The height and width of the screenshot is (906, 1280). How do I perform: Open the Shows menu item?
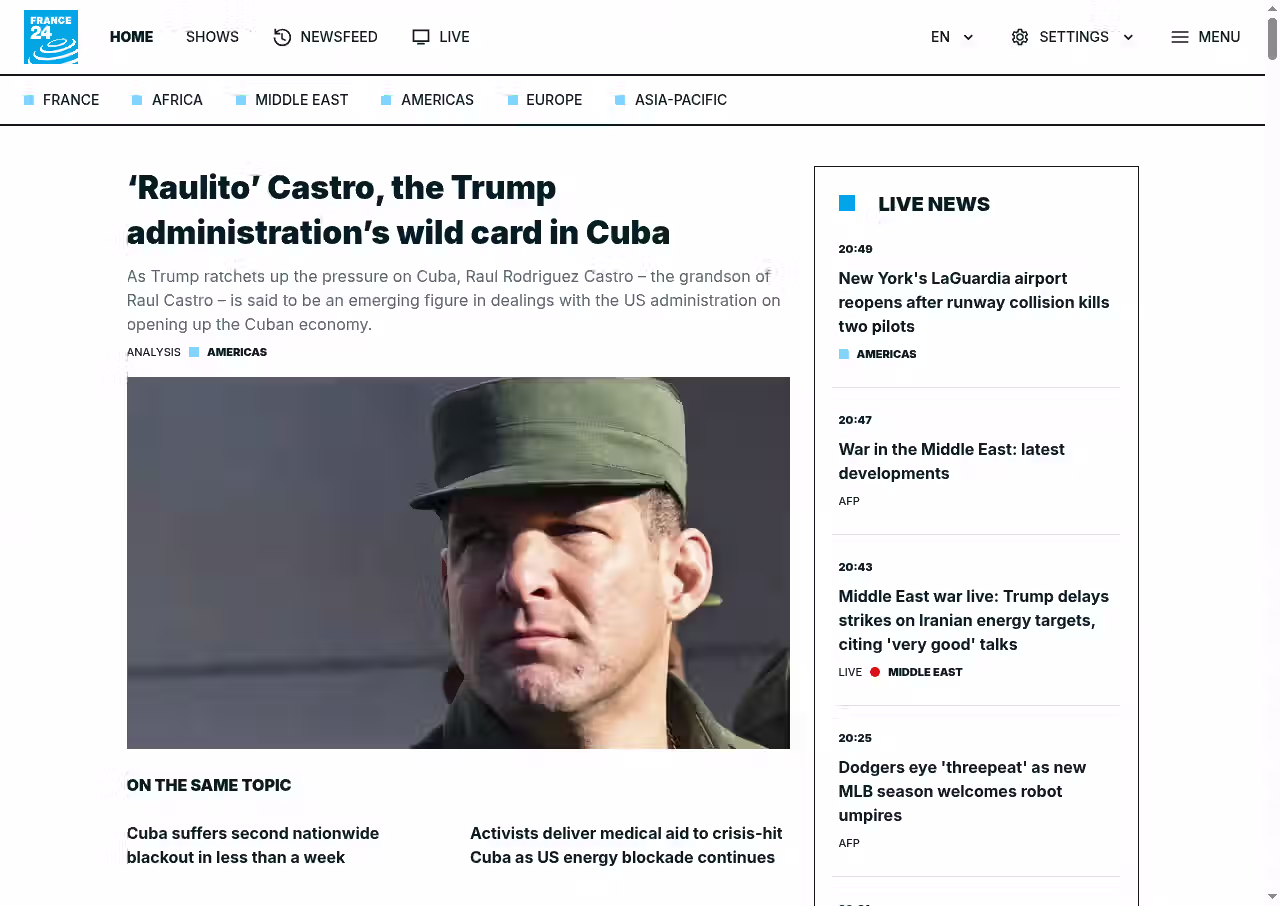[x=212, y=37]
